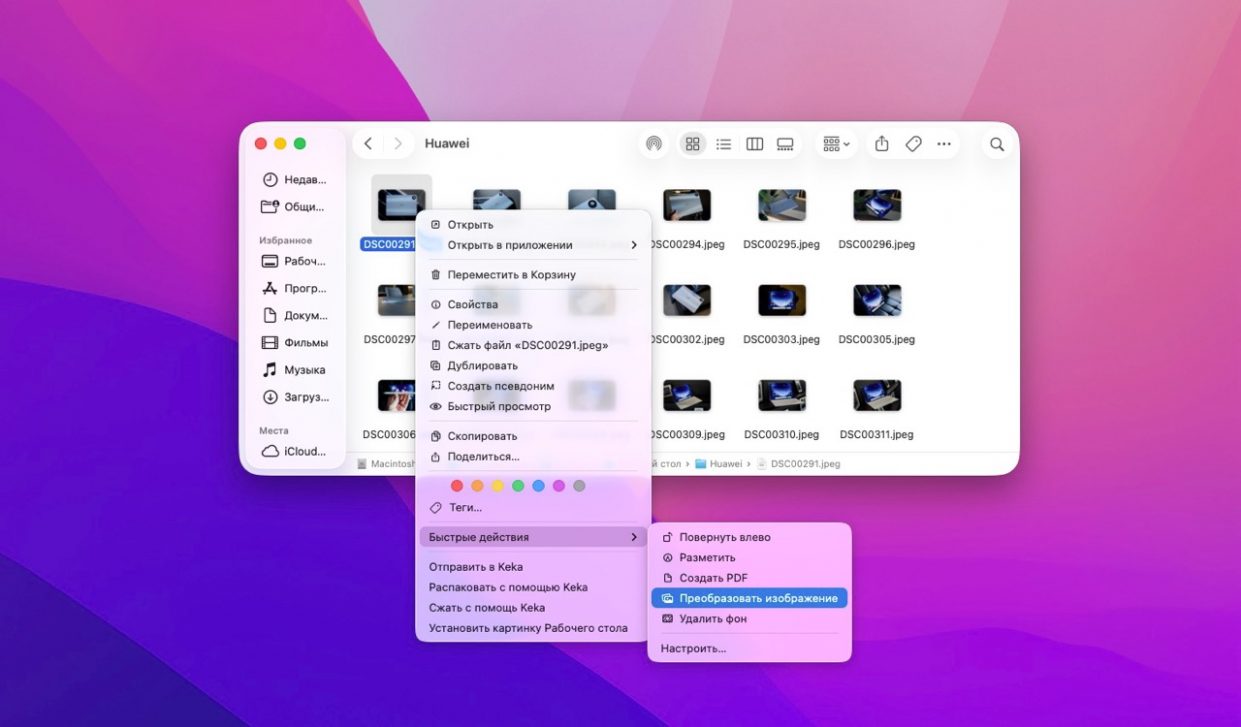Apply the green tag color
Image resolution: width=1241 pixels, height=727 pixels.
518,486
